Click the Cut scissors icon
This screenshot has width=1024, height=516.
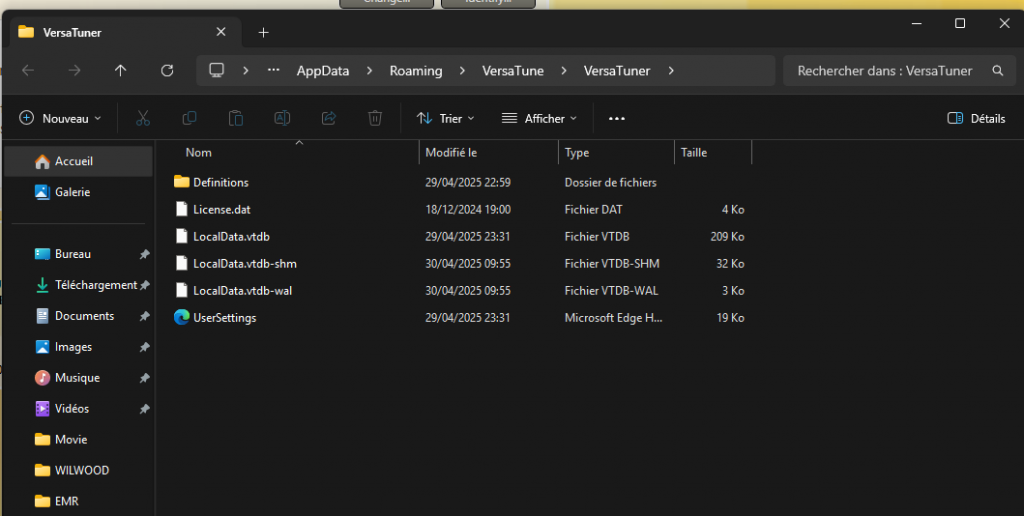coord(142,118)
